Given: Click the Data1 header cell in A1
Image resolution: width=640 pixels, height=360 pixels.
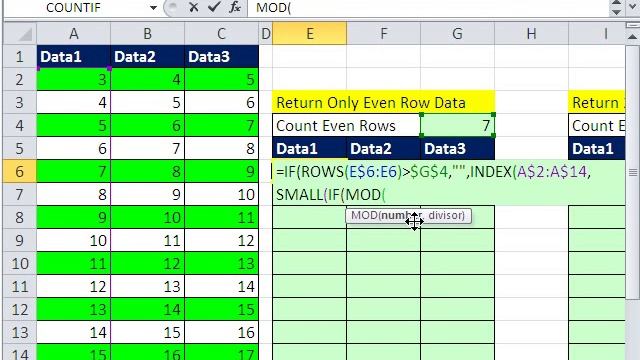Looking at the screenshot, I should pos(73,56).
